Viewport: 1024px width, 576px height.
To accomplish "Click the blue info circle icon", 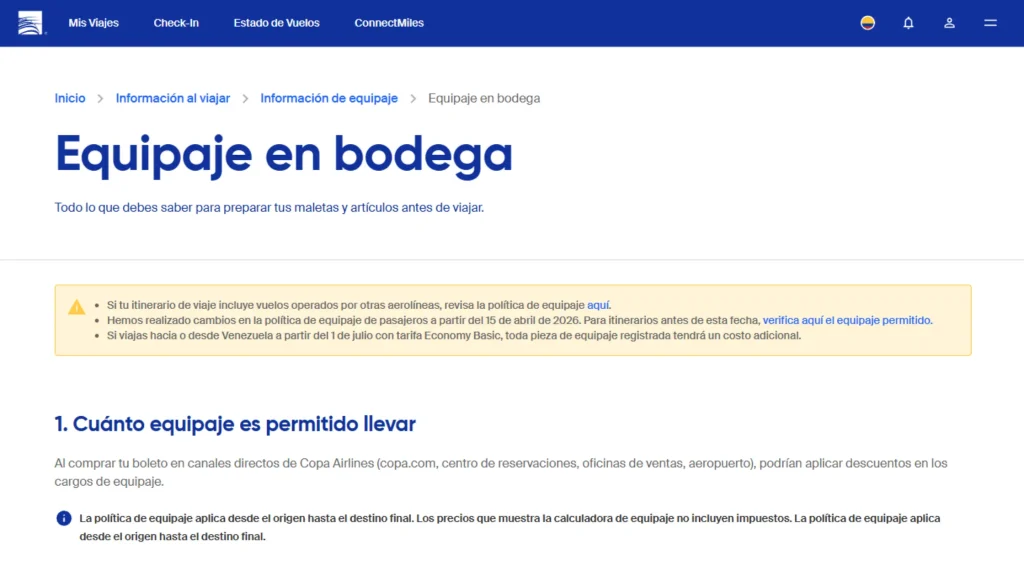I will [63, 519].
